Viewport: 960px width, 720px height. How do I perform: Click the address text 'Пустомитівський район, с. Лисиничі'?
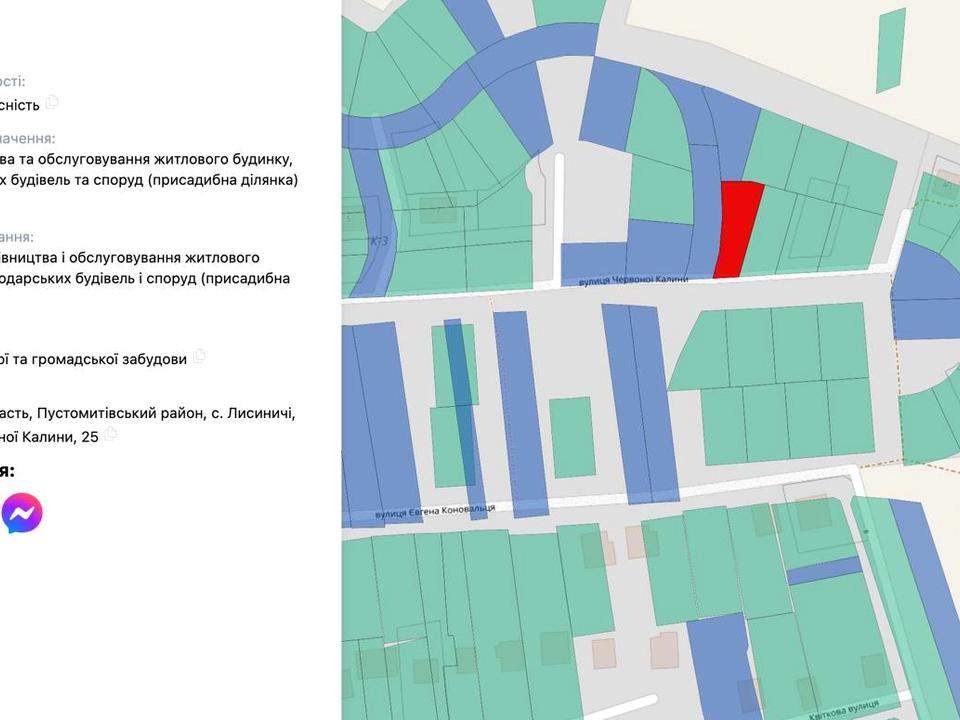pos(166,412)
